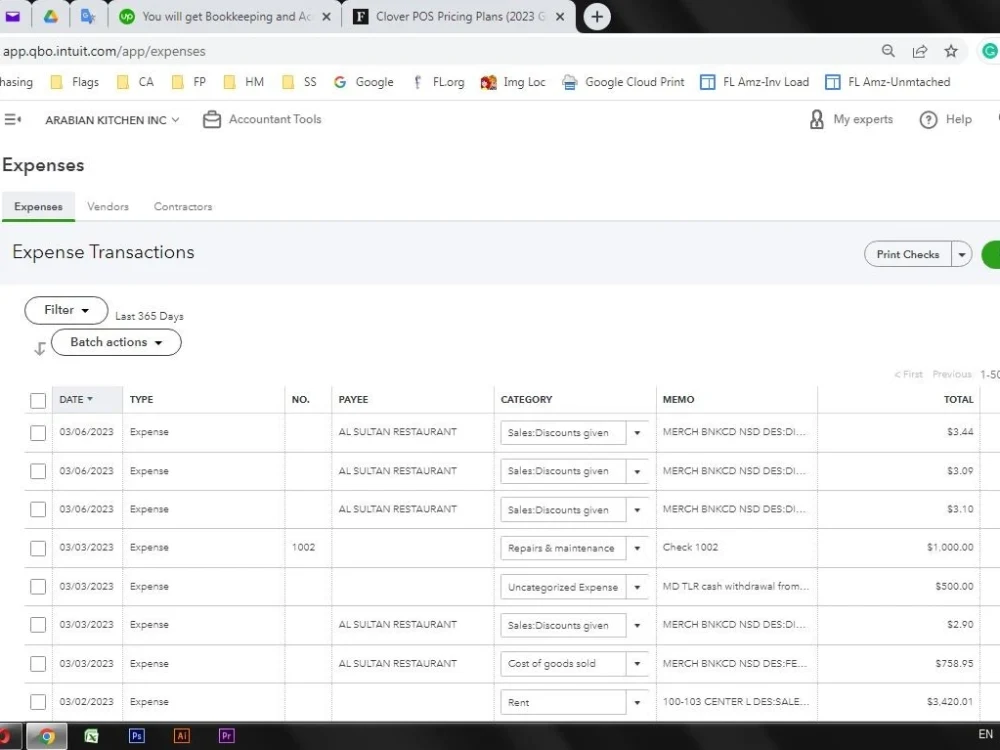Collapse the QuickBooks navigation menu icon
This screenshot has width=1000, height=750.
click(13, 119)
